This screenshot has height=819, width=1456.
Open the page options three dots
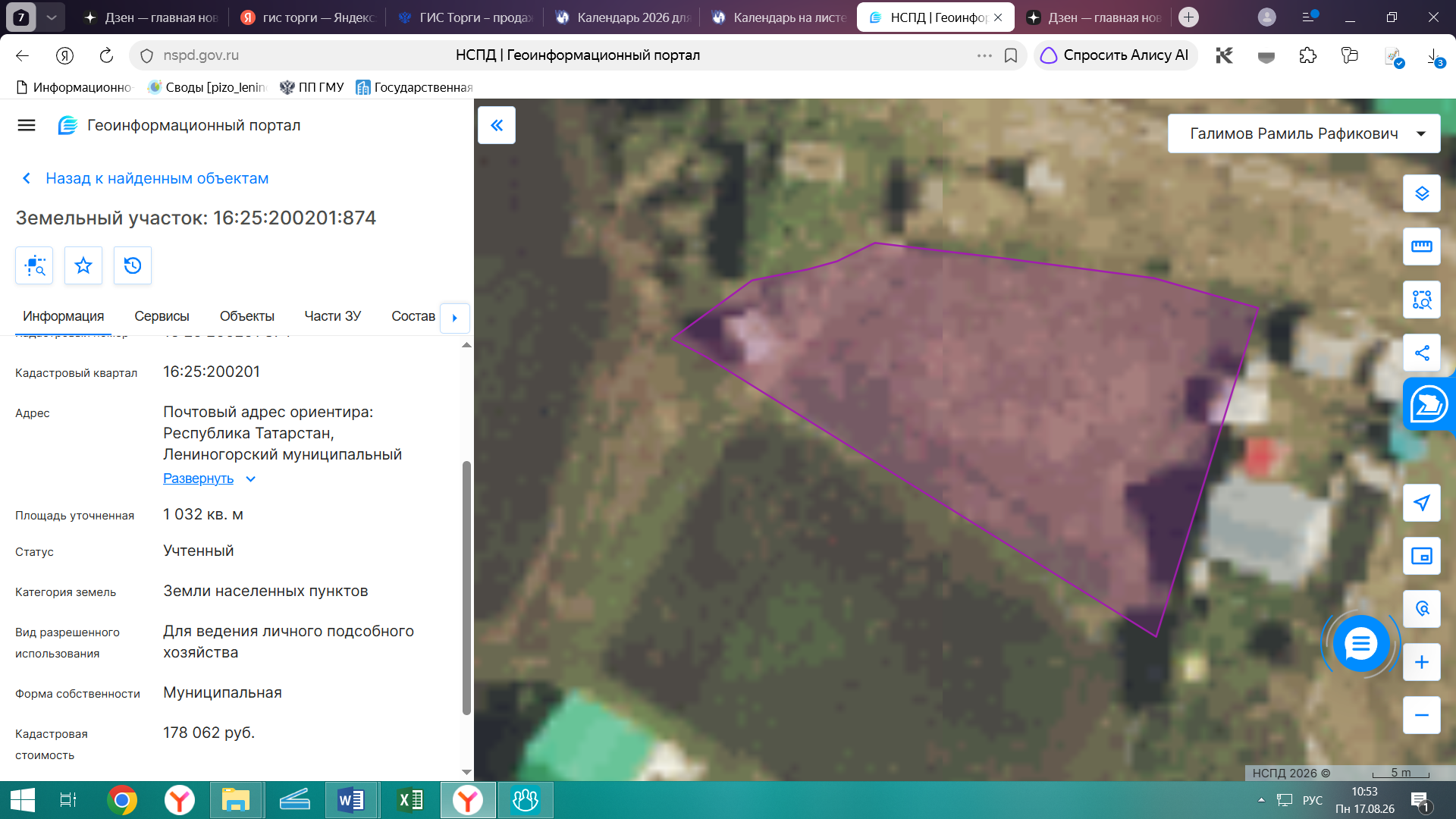984,55
